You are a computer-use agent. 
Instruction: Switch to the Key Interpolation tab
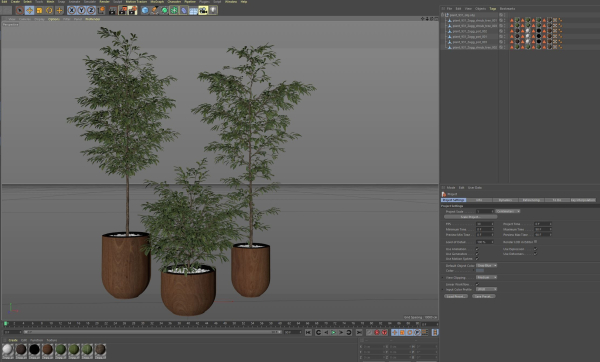583,200
